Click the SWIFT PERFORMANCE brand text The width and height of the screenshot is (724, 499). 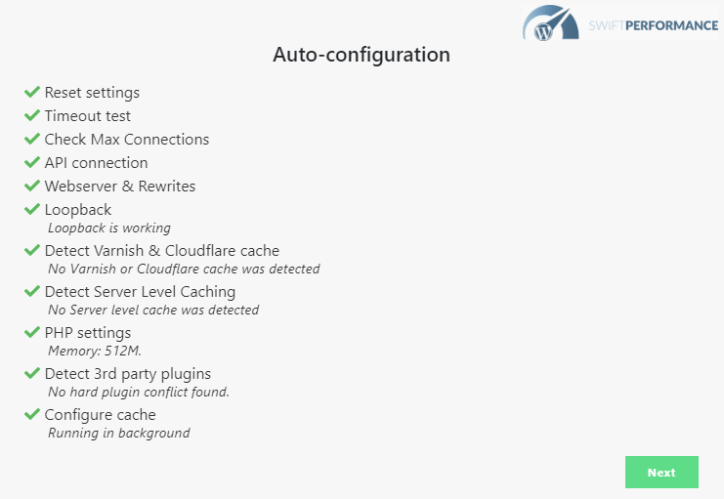(653, 25)
